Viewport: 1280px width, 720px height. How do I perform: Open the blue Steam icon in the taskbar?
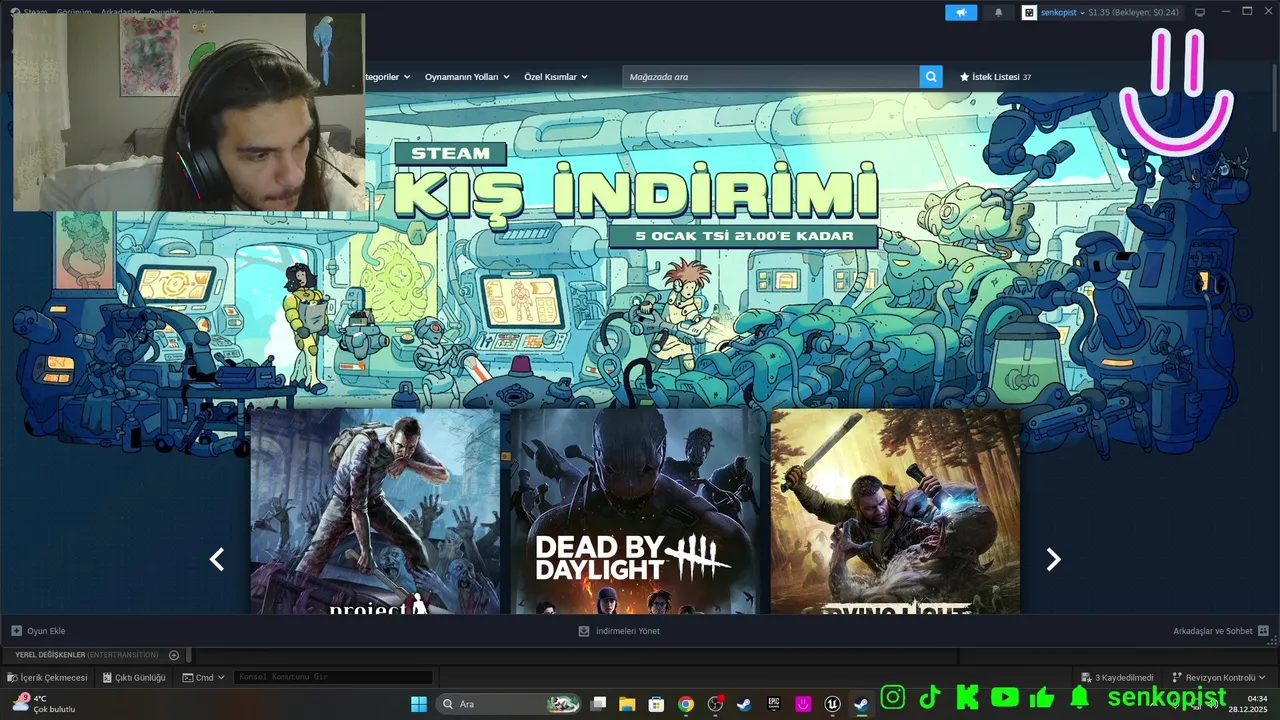tap(744, 704)
